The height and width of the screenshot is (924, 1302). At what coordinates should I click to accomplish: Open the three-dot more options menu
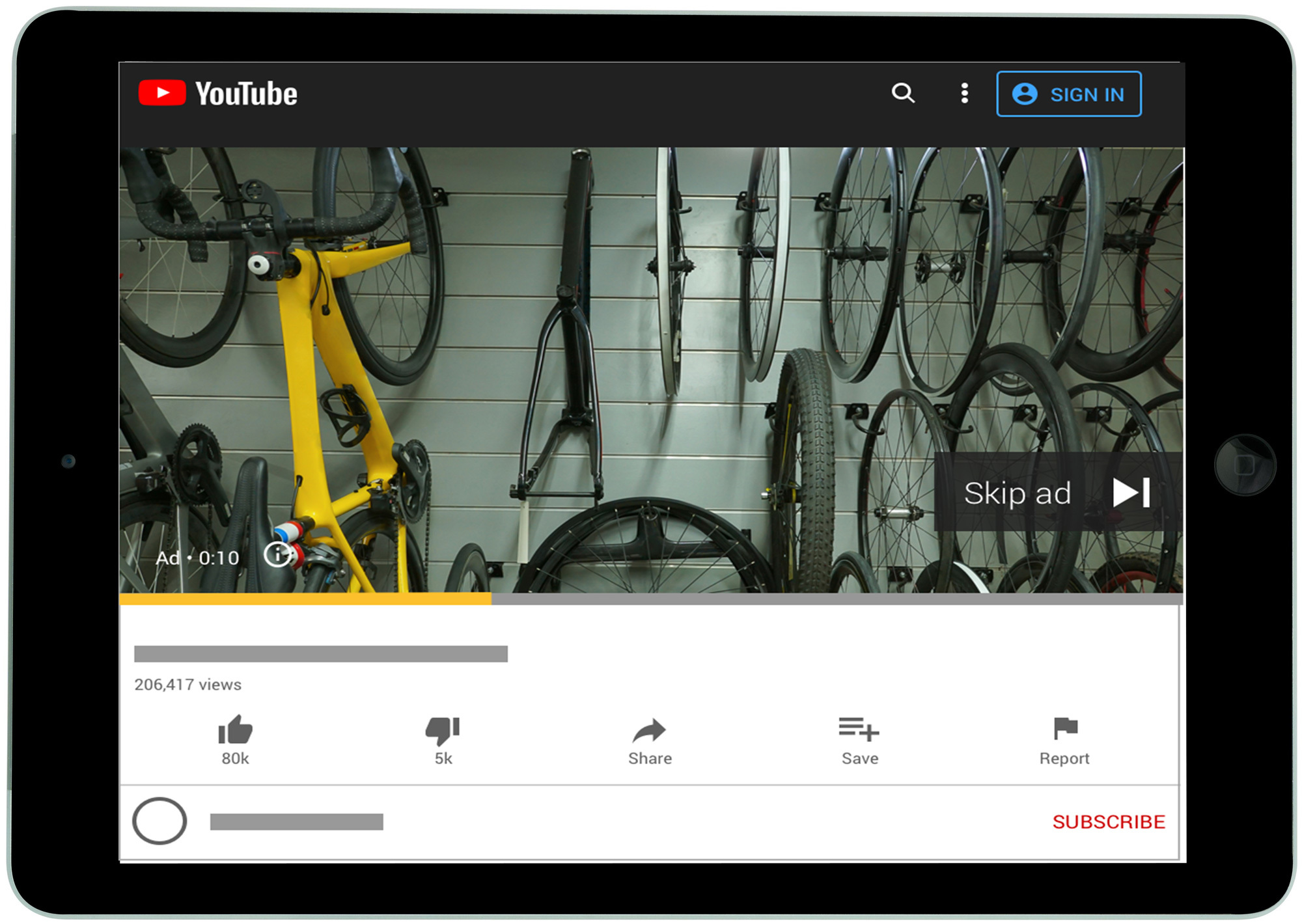pyautogui.click(x=964, y=93)
